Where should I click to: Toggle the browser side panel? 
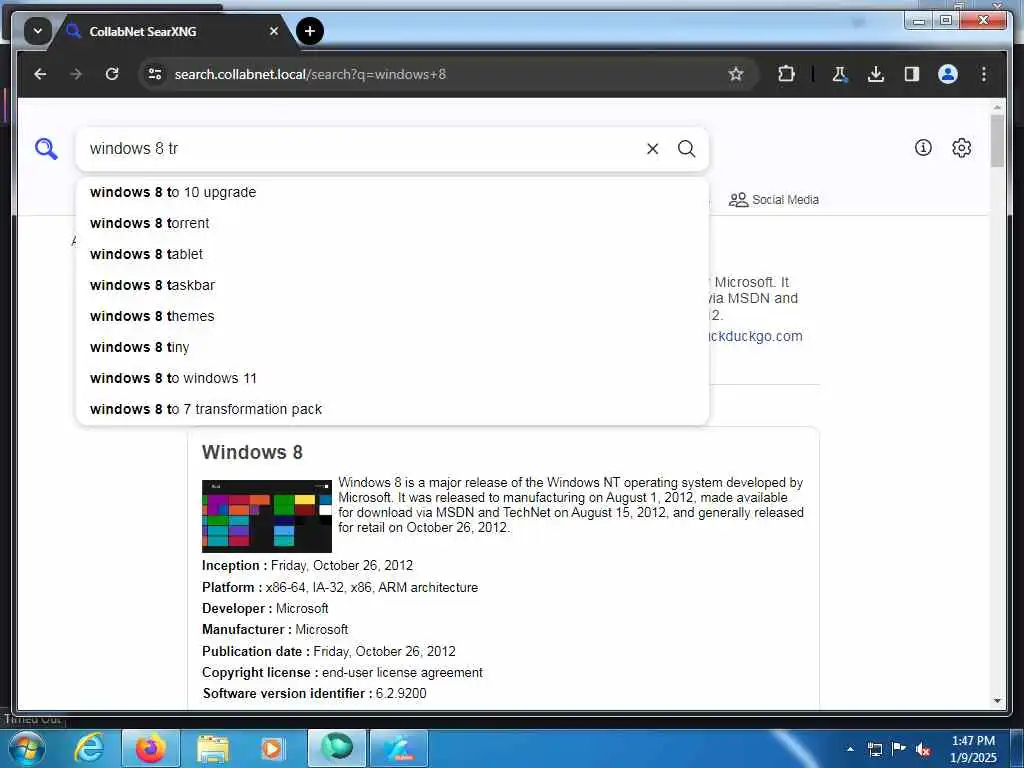(912, 74)
